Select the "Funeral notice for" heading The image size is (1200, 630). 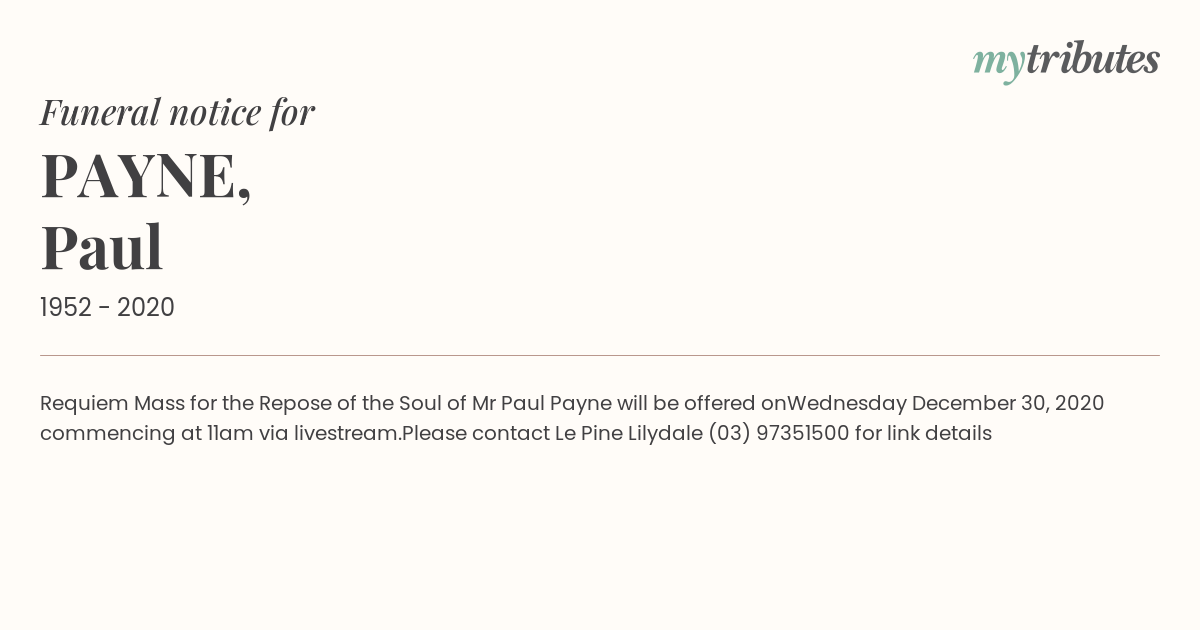click(x=177, y=112)
